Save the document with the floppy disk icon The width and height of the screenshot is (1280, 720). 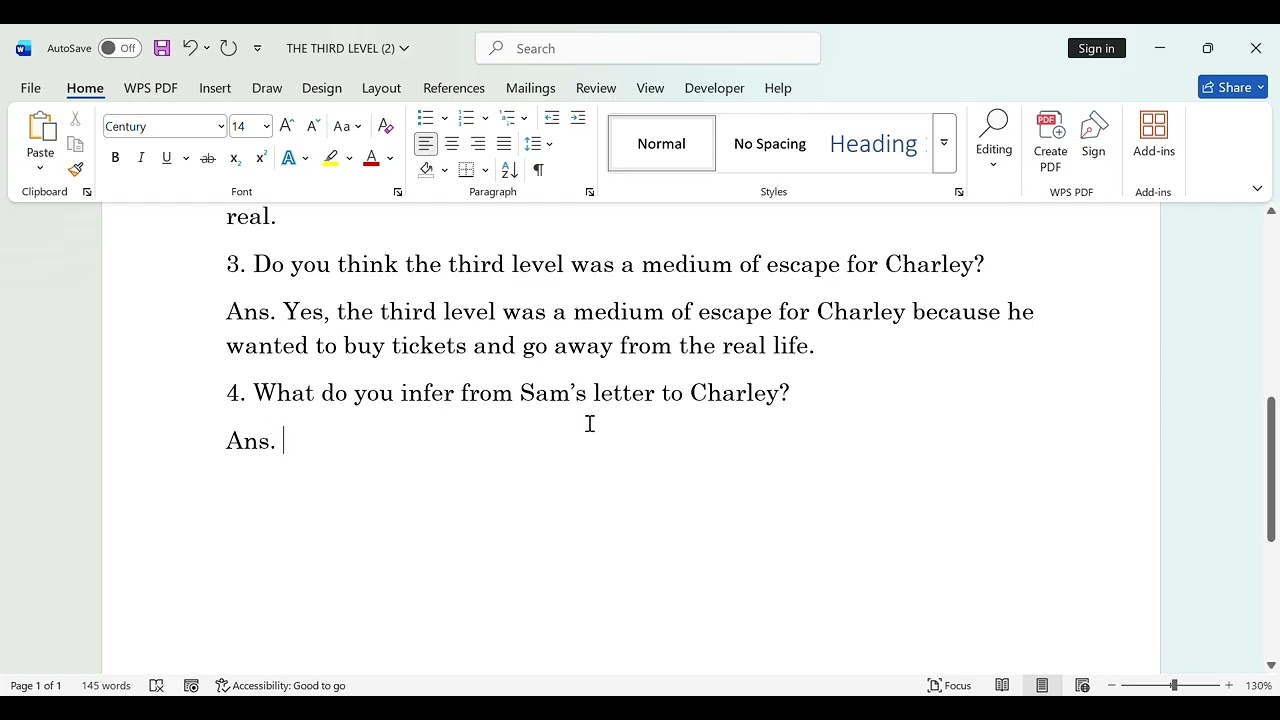click(162, 48)
